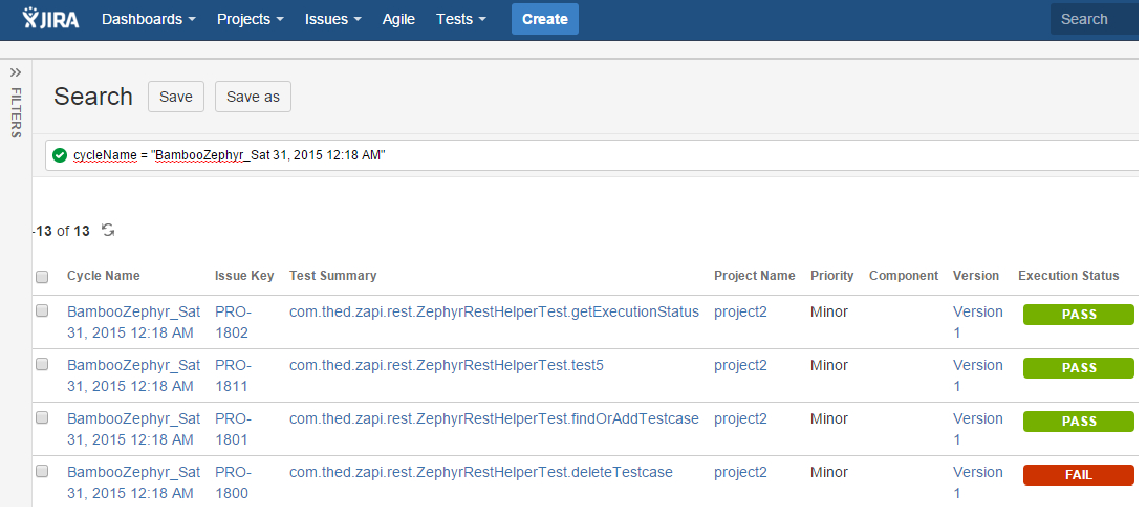Open Version 1 link in PRO-1801 row
Viewport: 1139px width, 507px height.
(x=978, y=429)
